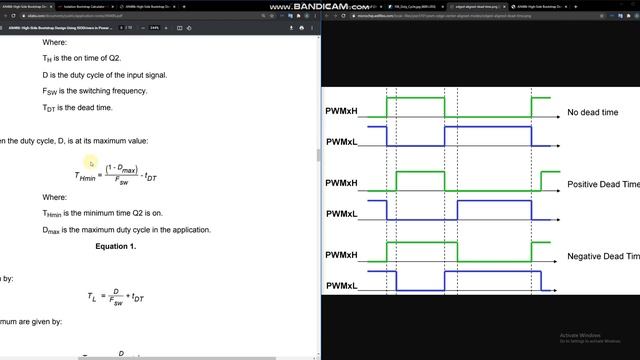Close the Isolation Bootstrap Calculator tab
The width and height of the screenshot is (640, 360).
113,7
